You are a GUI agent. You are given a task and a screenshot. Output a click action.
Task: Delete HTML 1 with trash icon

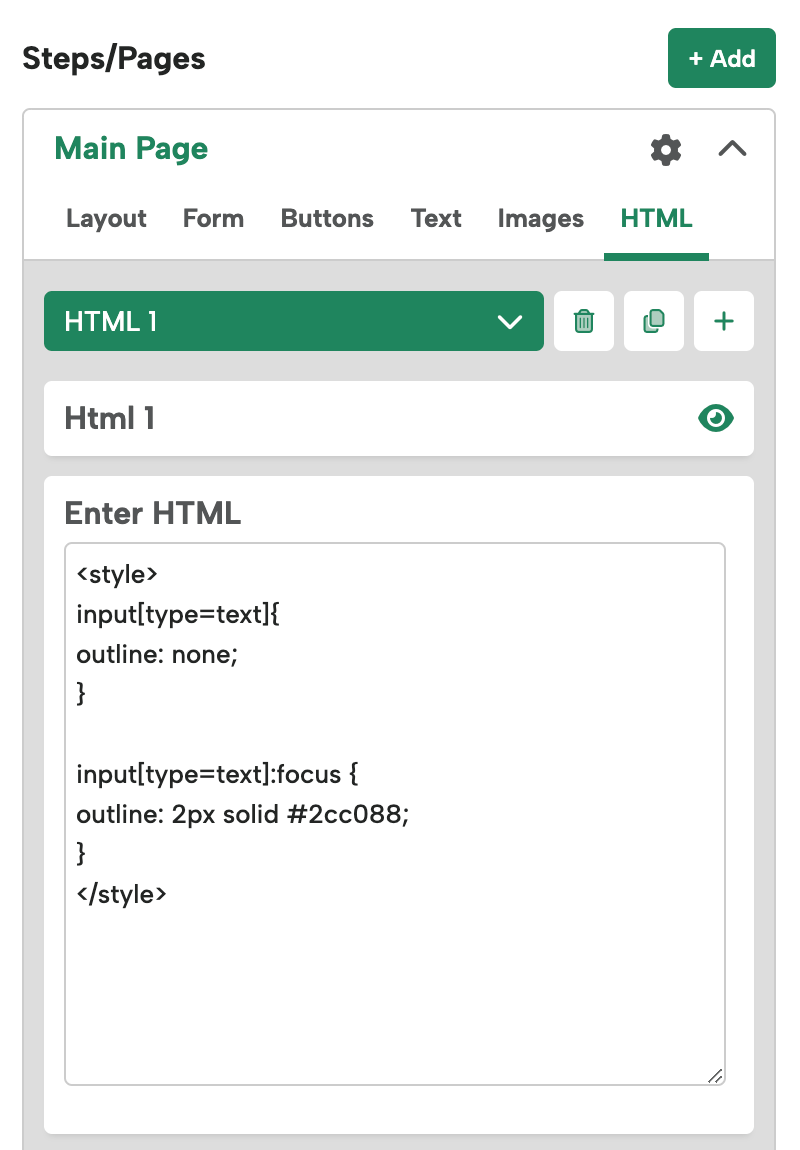click(584, 321)
